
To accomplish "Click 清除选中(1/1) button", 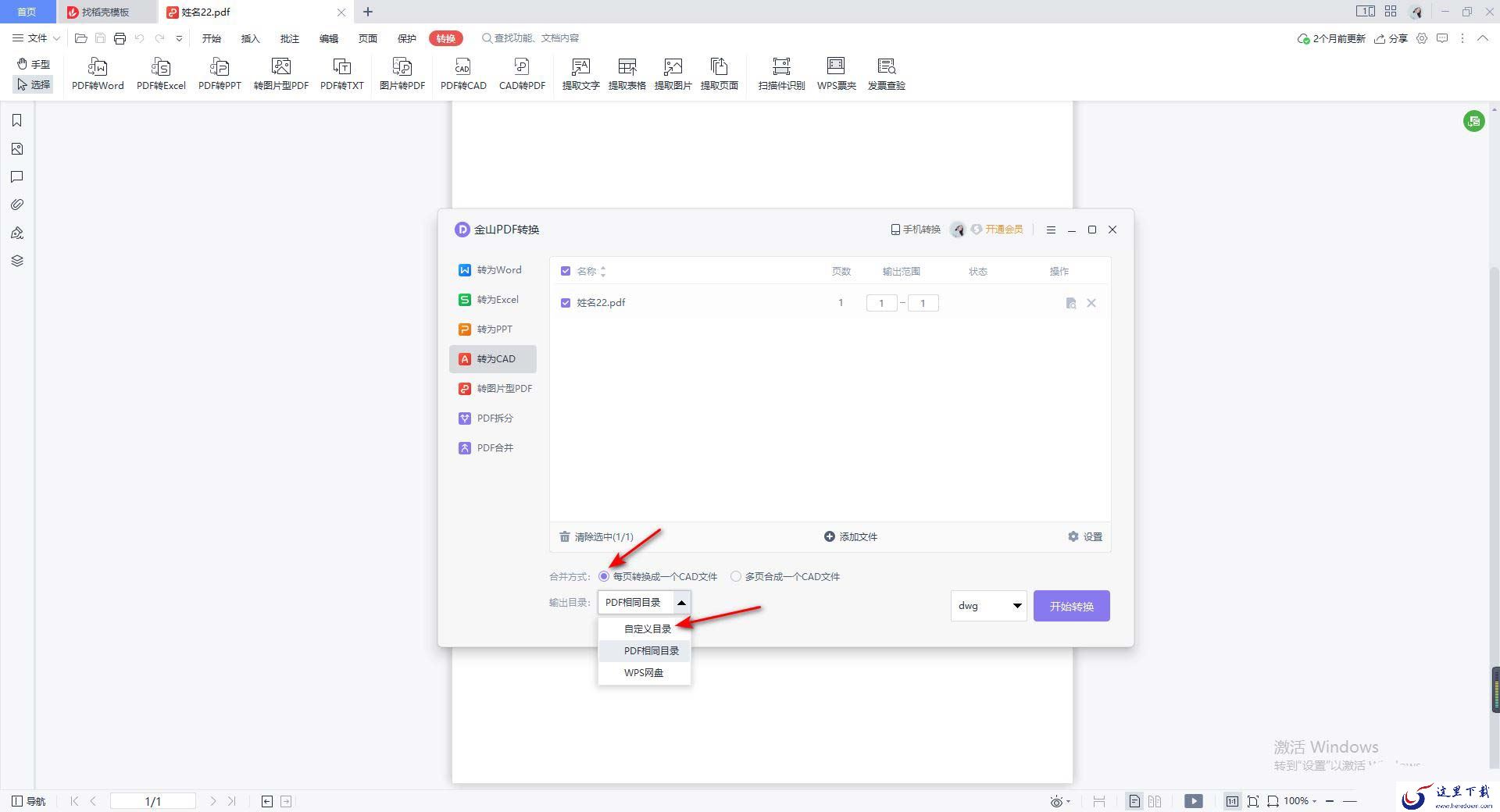I will click(596, 536).
